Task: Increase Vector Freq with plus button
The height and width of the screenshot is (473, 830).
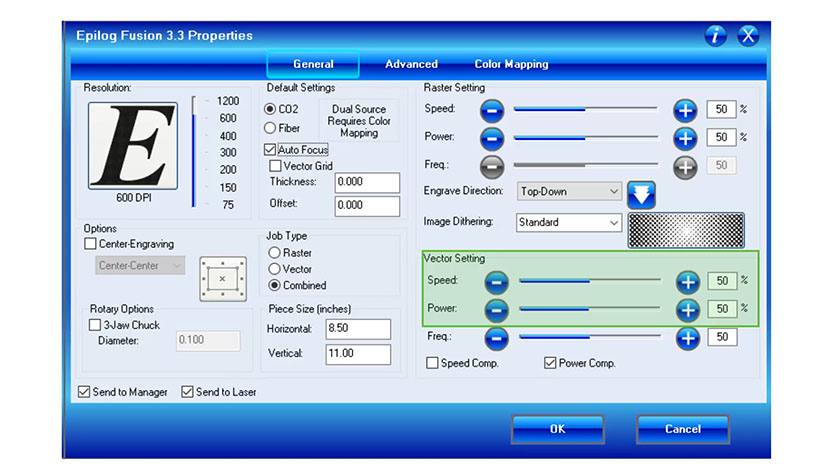Action: (x=687, y=338)
